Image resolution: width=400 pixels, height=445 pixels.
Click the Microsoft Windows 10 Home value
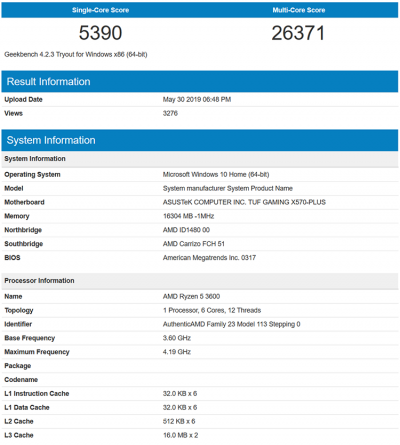(216, 174)
